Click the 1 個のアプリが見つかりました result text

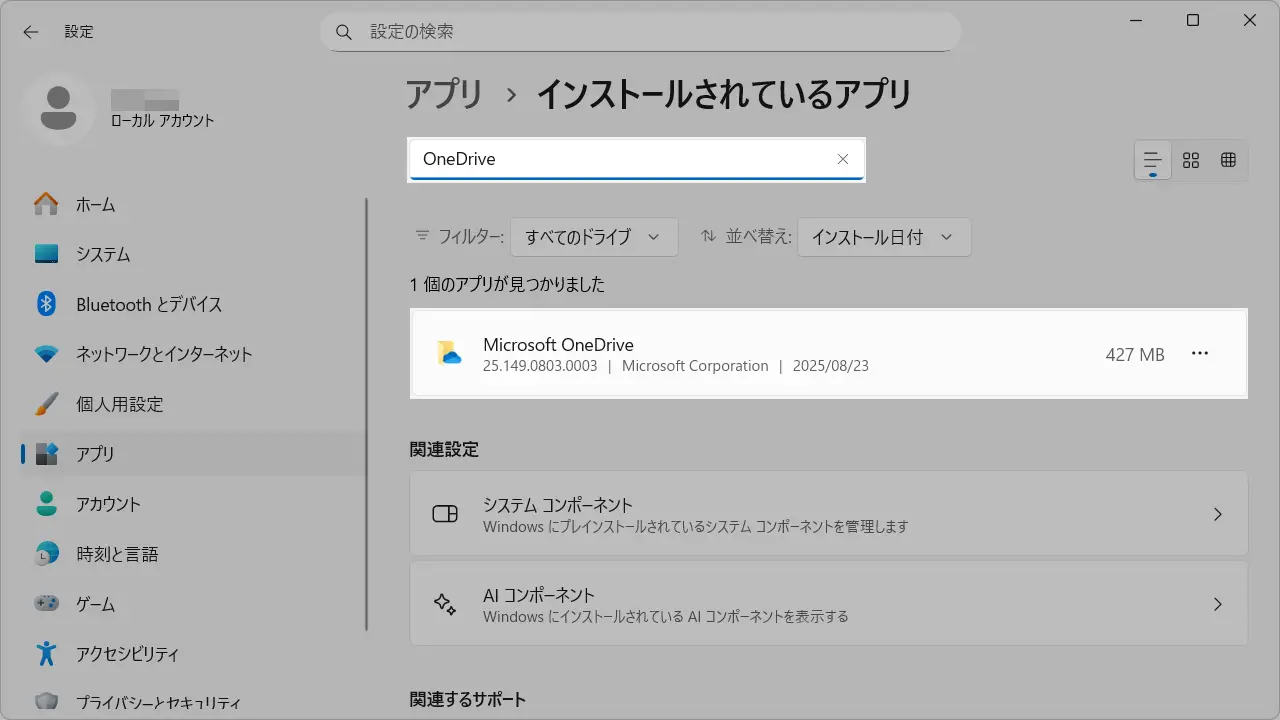pos(507,284)
